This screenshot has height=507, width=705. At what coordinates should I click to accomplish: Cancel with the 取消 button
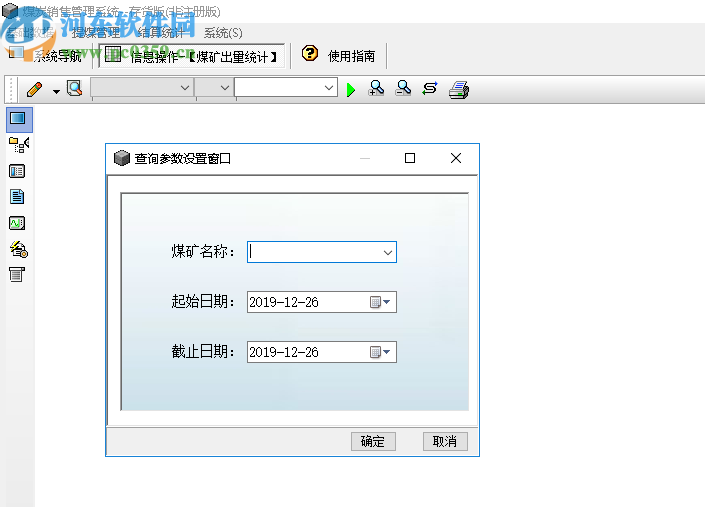click(445, 441)
